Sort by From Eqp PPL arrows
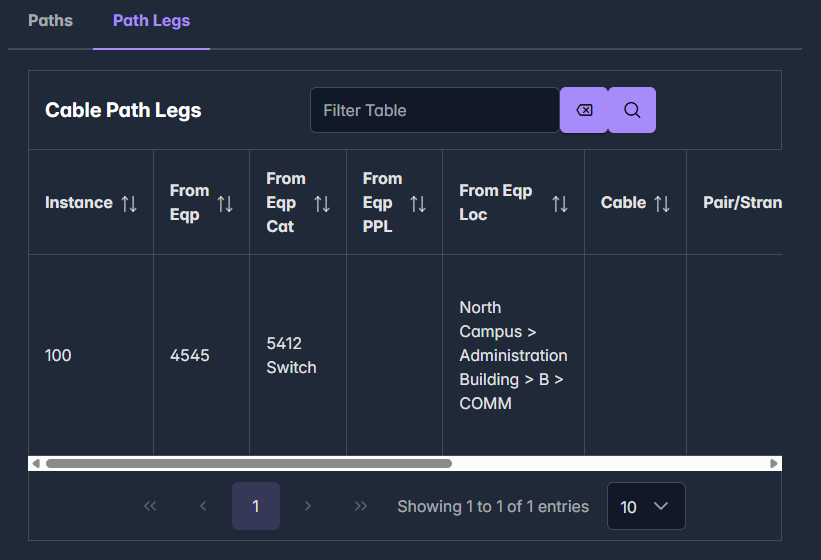This screenshot has width=821, height=560. point(418,203)
